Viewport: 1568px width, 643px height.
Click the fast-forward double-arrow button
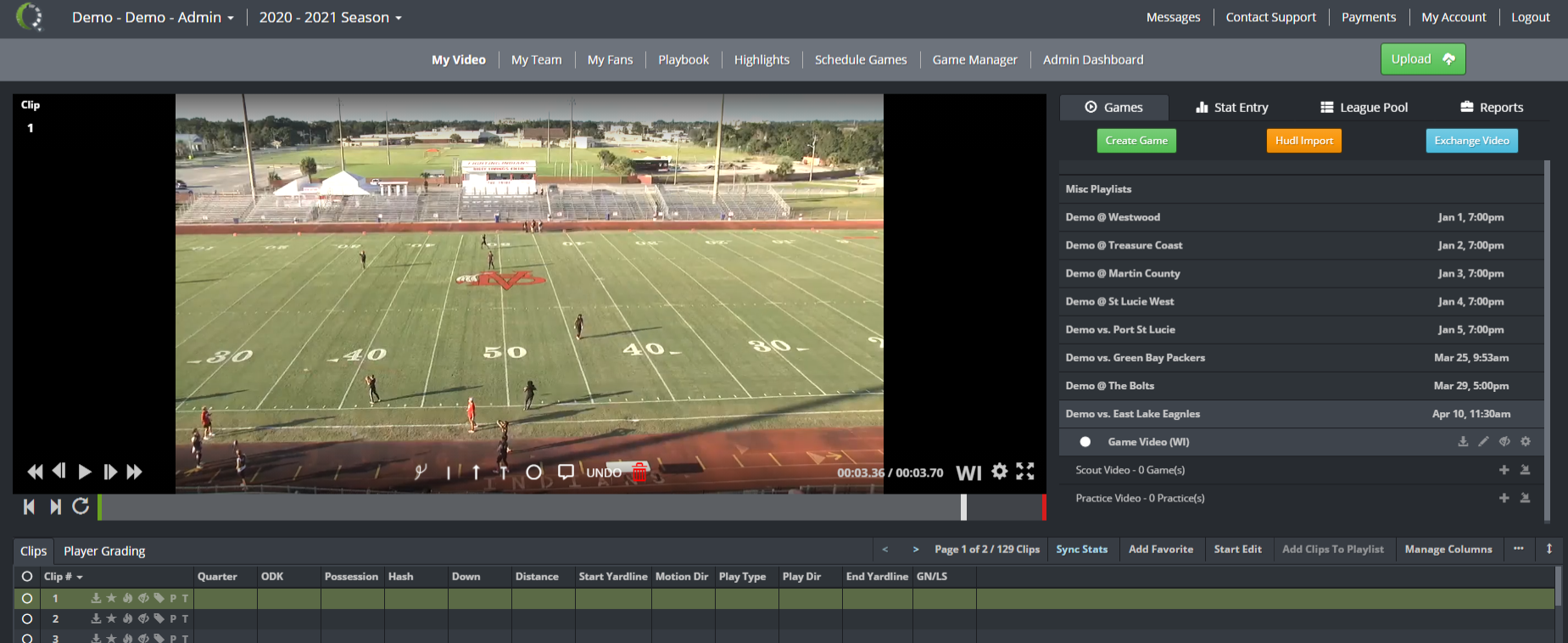[x=135, y=472]
